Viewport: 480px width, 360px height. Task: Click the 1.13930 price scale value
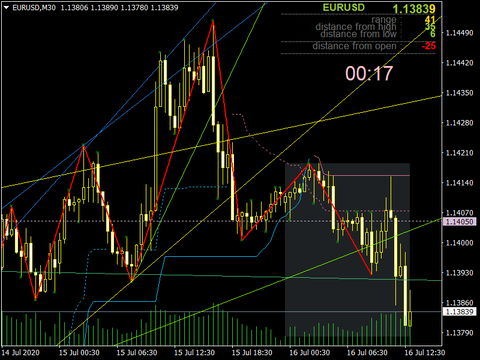click(x=459, y=273)
